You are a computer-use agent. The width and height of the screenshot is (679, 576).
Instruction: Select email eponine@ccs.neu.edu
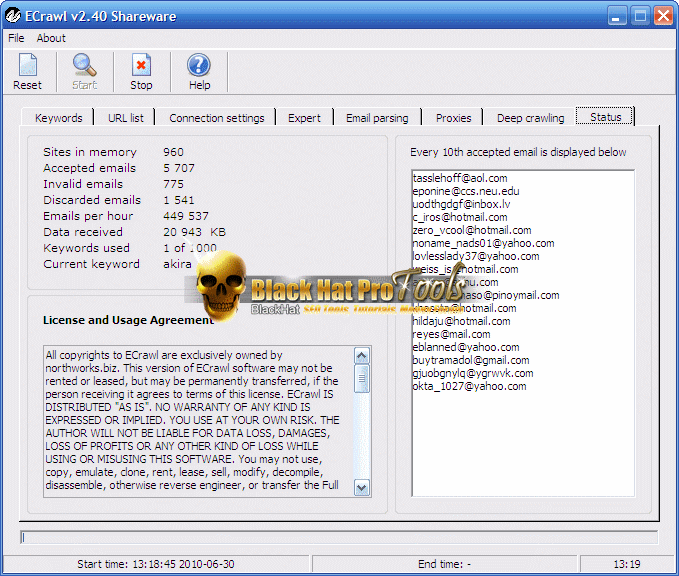(x=466, y=191)
